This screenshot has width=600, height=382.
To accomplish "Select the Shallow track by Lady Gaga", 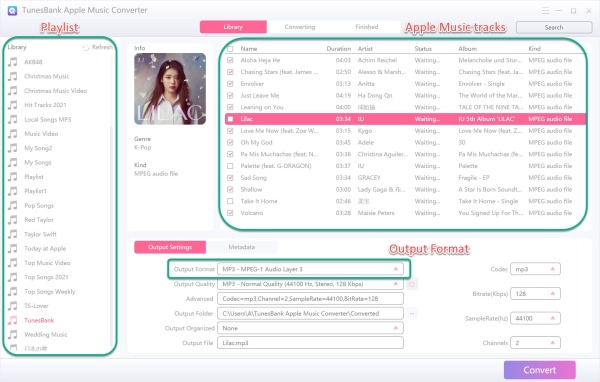I will point(406,189).
